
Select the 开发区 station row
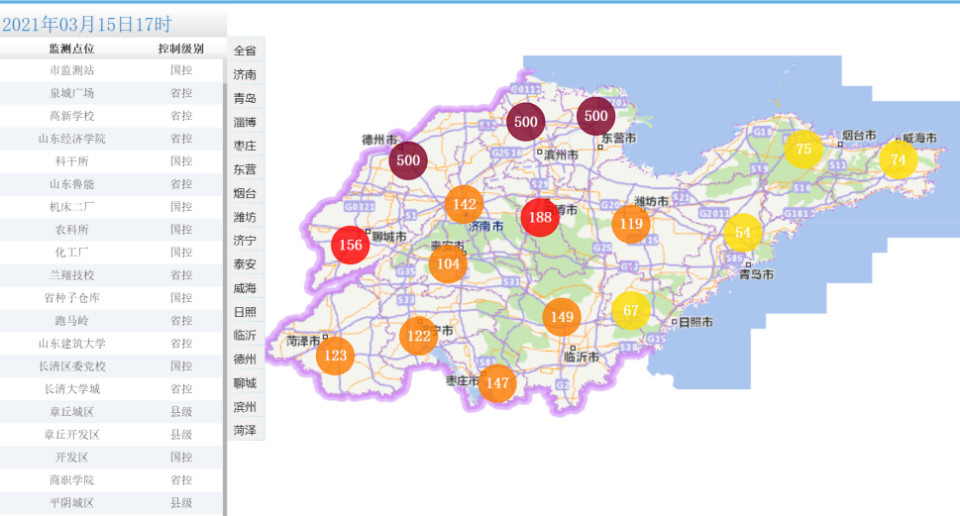[111, 457]
